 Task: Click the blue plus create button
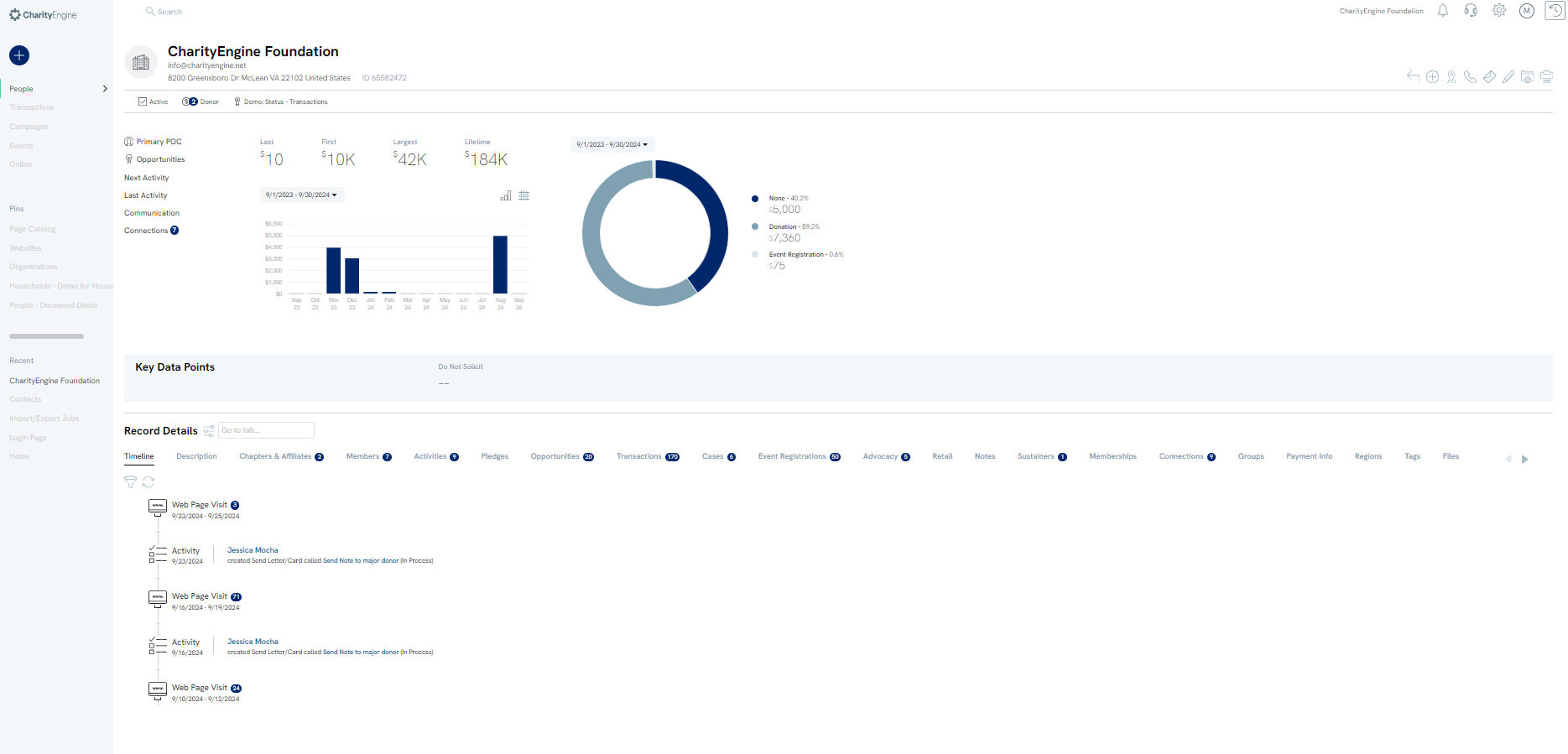click(x=19, y=55)
